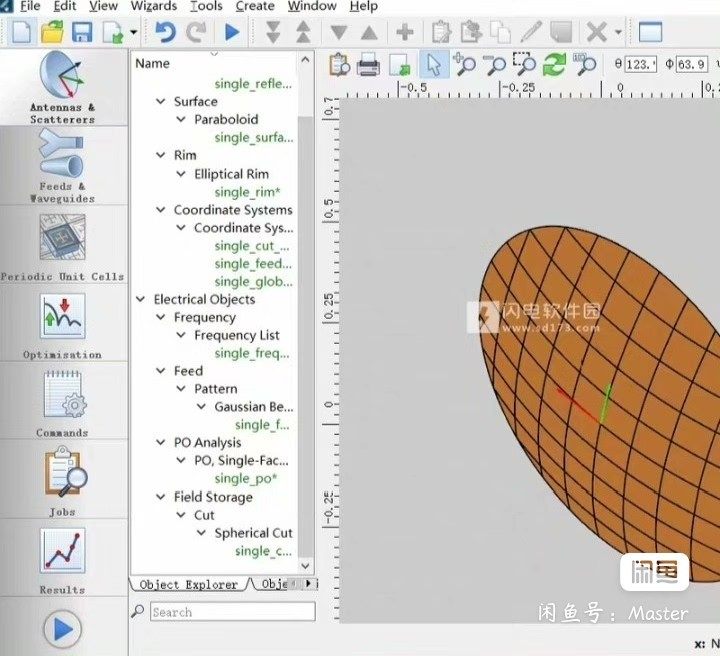This screenshot has width=720, height=656.
Task: Print the 3D view using printer icon
Action: pos(368,66)
